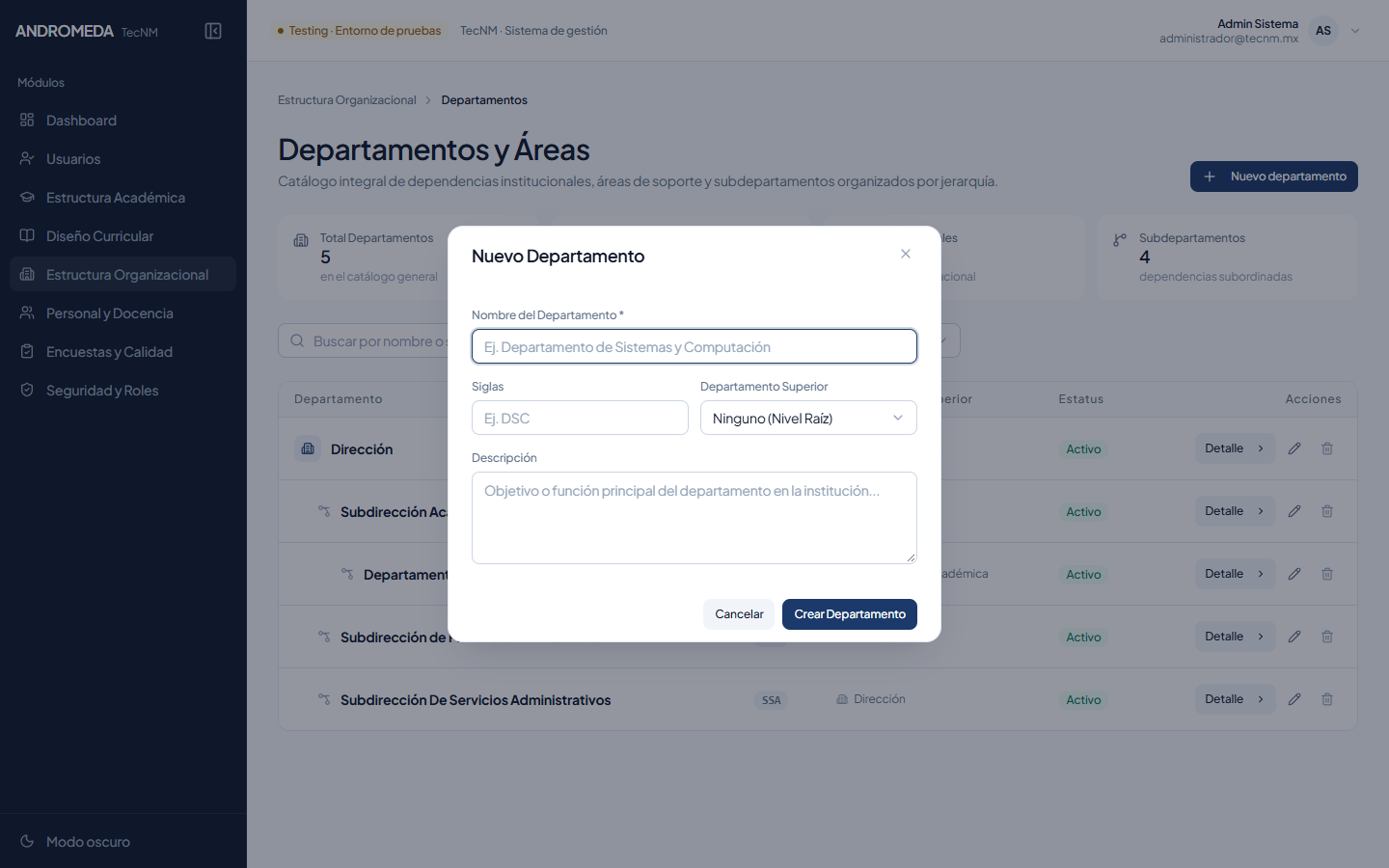The width and height of the screenshot is (1389, 868).
Task: Click the Nuevo departamento button
Action: click(1274, 176)
